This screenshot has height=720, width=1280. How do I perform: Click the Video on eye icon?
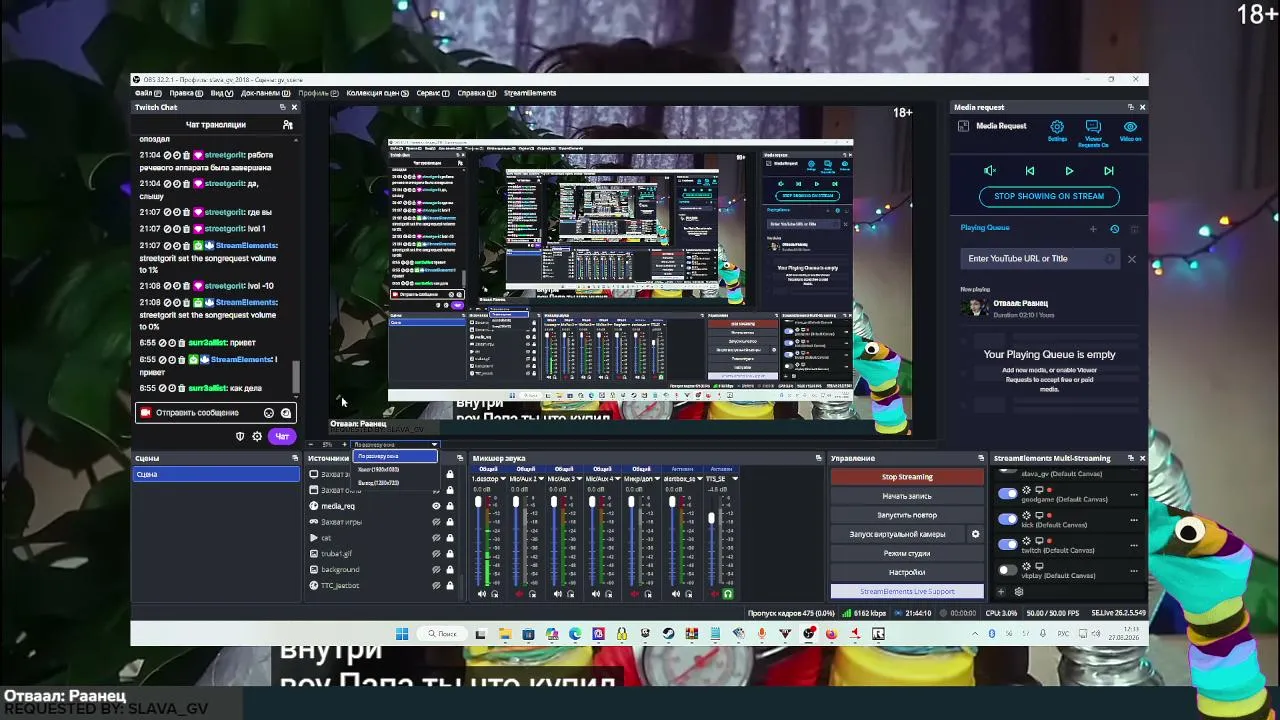1130,127
